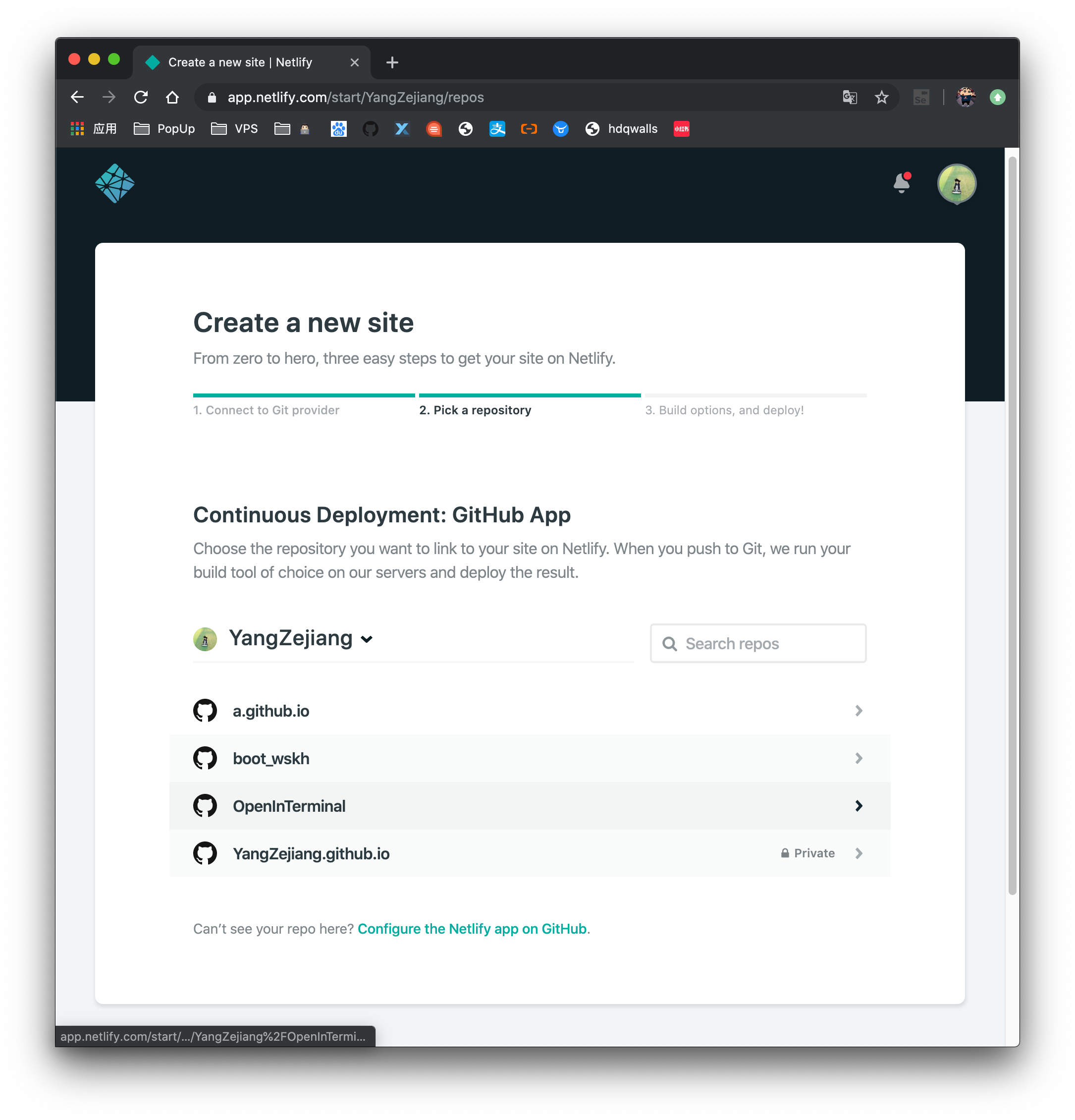Open the orange brackets Aliyun bookmark
The height and width of the screenshot is (1120, 1075).
tap(529, 128)
